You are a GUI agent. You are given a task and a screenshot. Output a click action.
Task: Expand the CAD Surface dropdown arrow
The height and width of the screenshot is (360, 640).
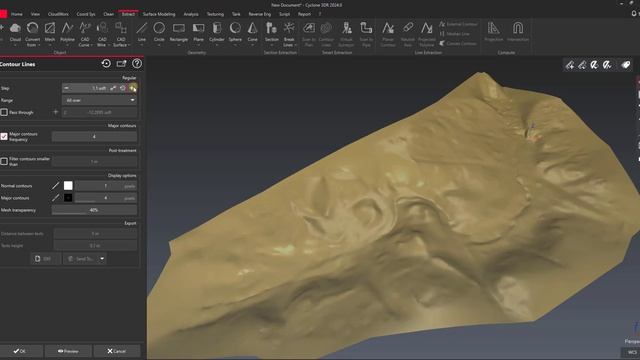pyautogui.click(x=129, y=45)
